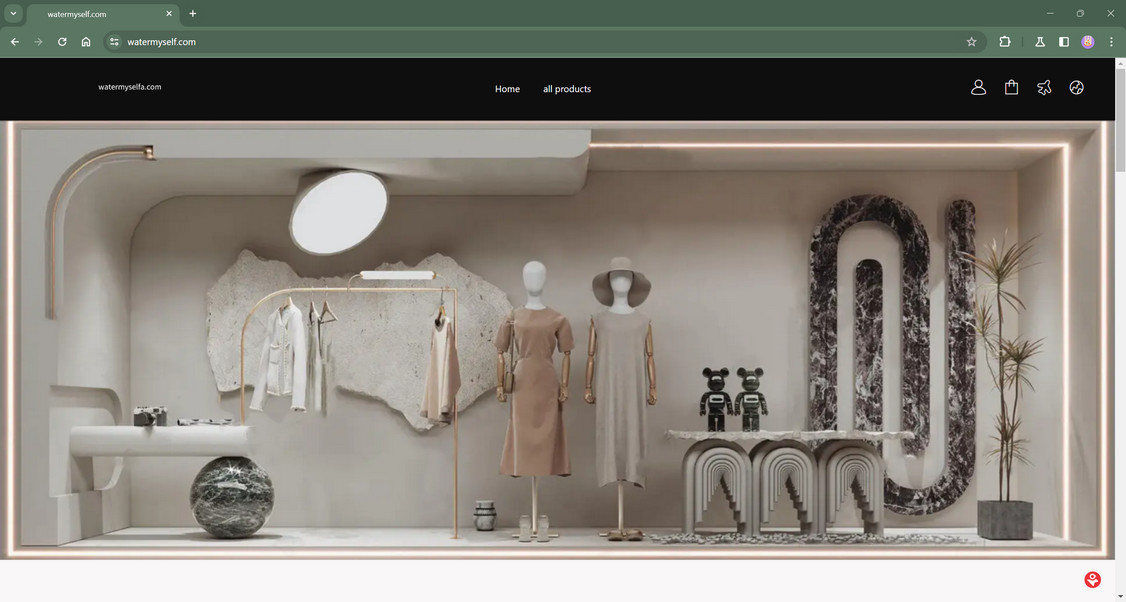Close the watermyself.com tab
1126x602 pixels.
(169, 14)
